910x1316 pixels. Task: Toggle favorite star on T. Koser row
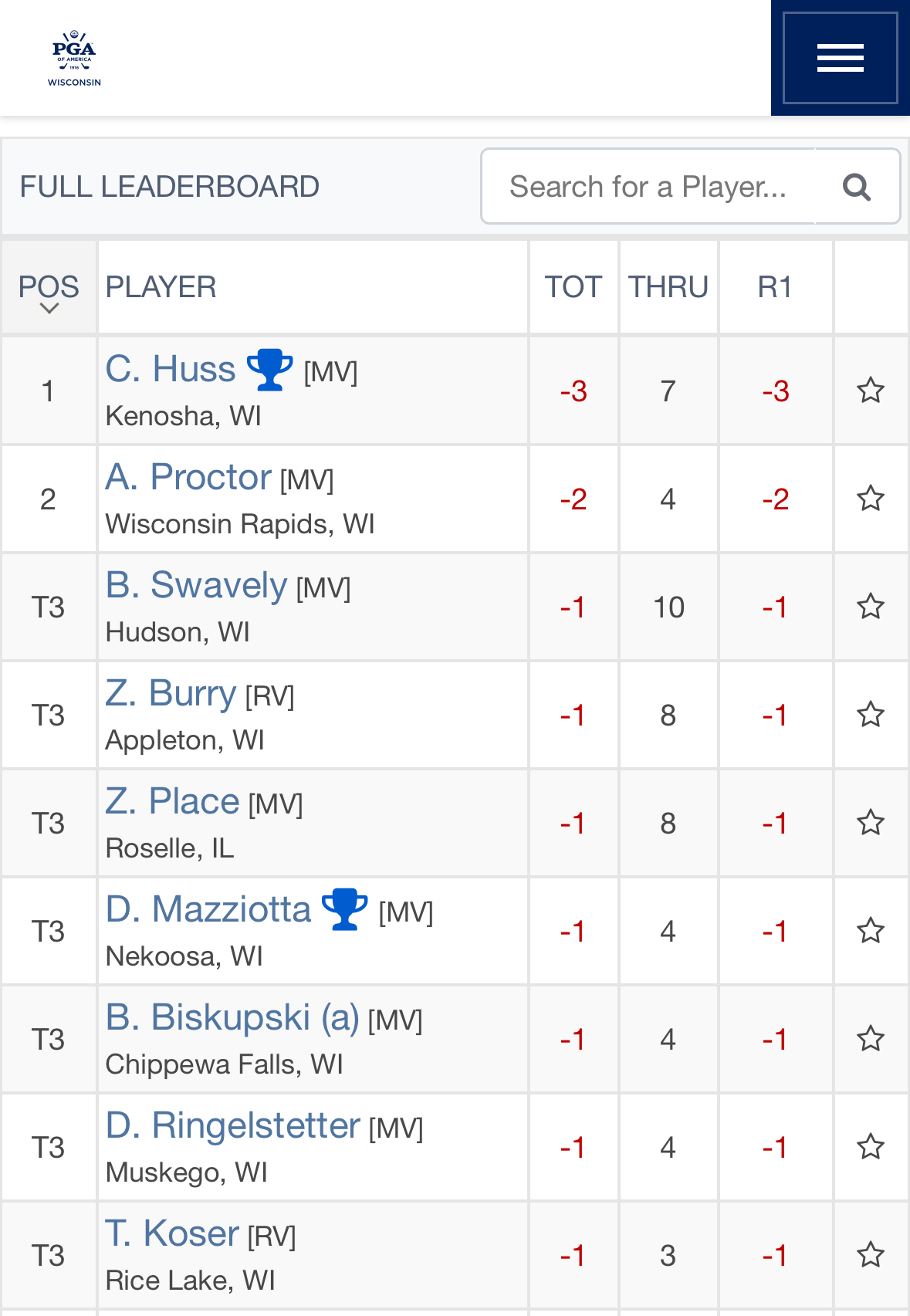[871, 1255]
